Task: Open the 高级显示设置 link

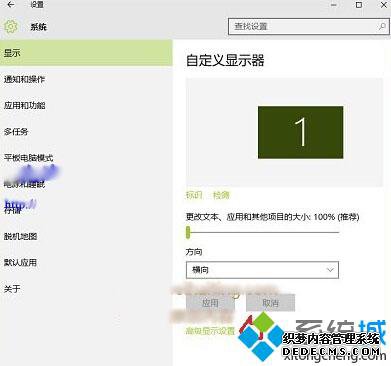Action: coord(210,331)
